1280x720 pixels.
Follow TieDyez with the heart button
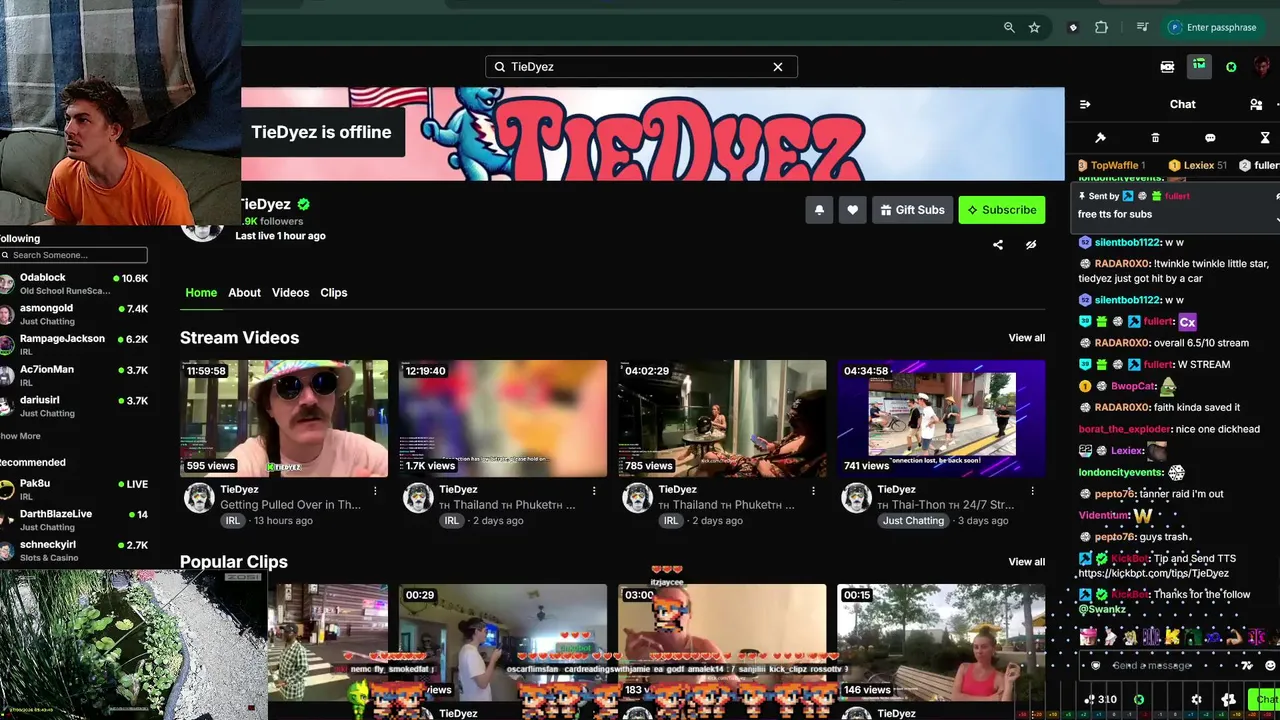[852, 210]
